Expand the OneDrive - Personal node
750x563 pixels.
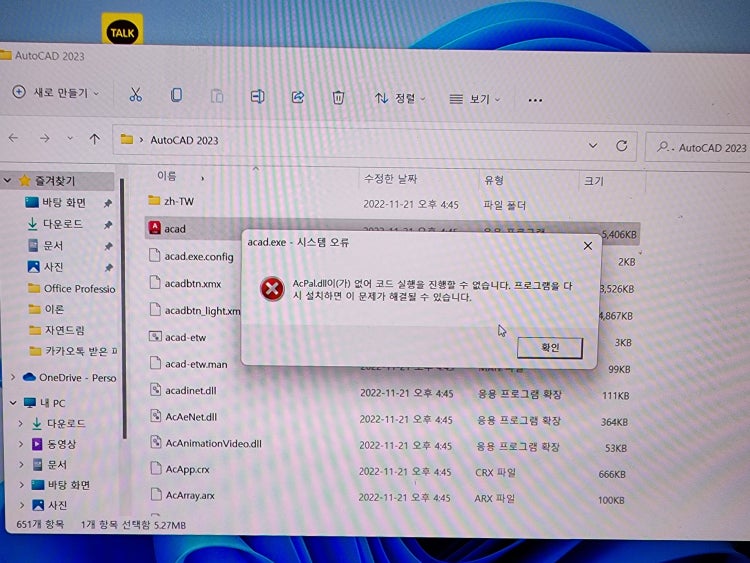pos(13,377)
